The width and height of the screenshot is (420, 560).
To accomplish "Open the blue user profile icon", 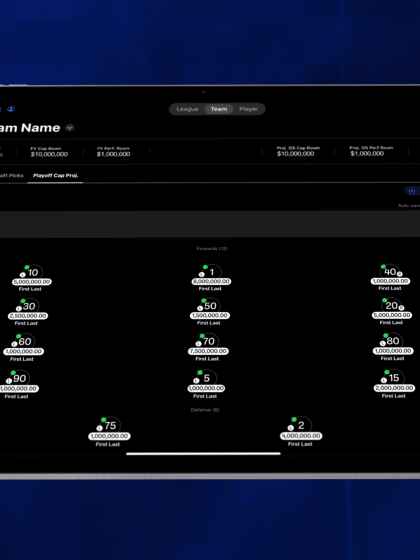I will click(x=11, y=109).
